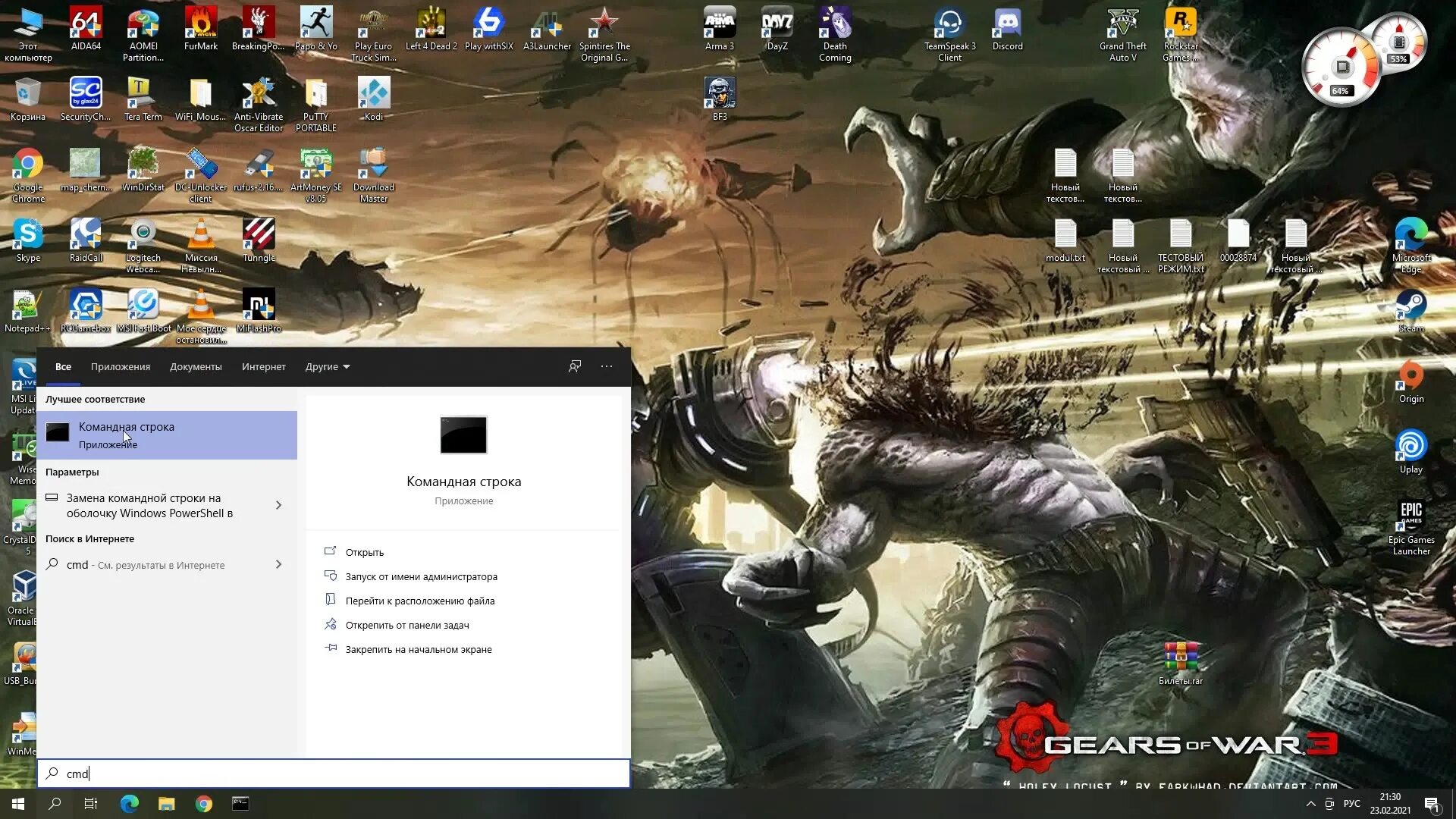This screenshot has width=1456, height=819.
Task: Click Запуск от имени администратора
Action: tap(421, 576)
